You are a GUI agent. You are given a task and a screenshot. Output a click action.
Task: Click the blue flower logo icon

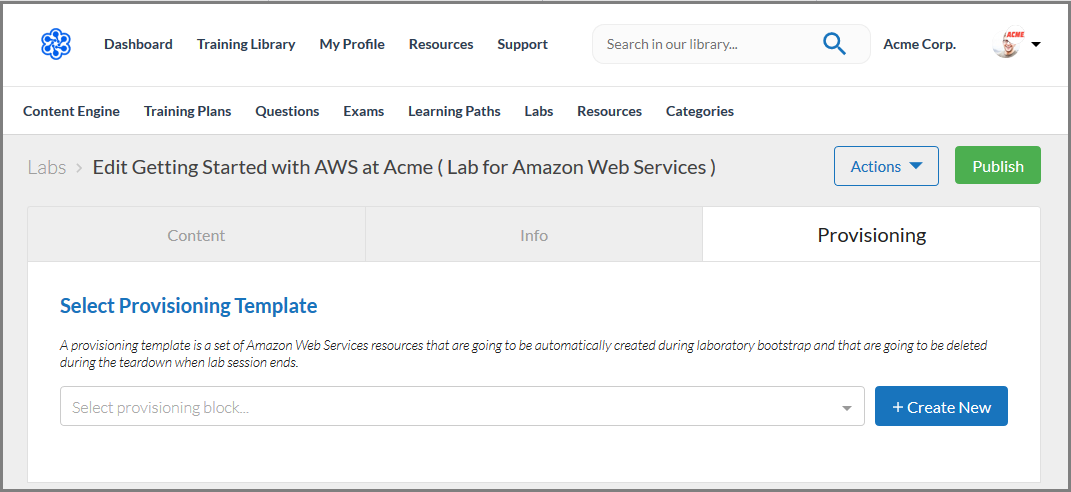coord(55,44)
